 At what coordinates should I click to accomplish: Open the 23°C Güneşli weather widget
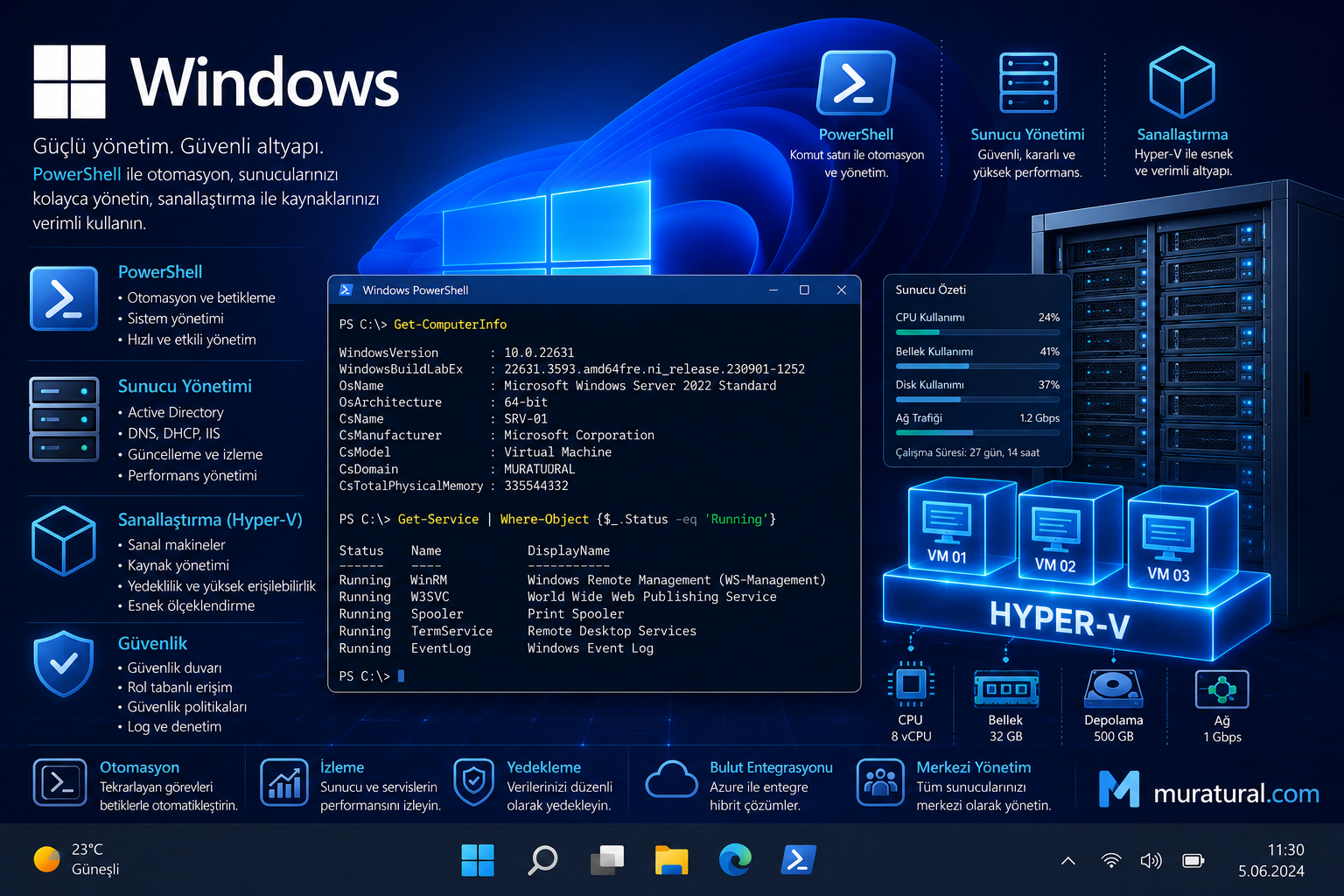click(77, 859)
